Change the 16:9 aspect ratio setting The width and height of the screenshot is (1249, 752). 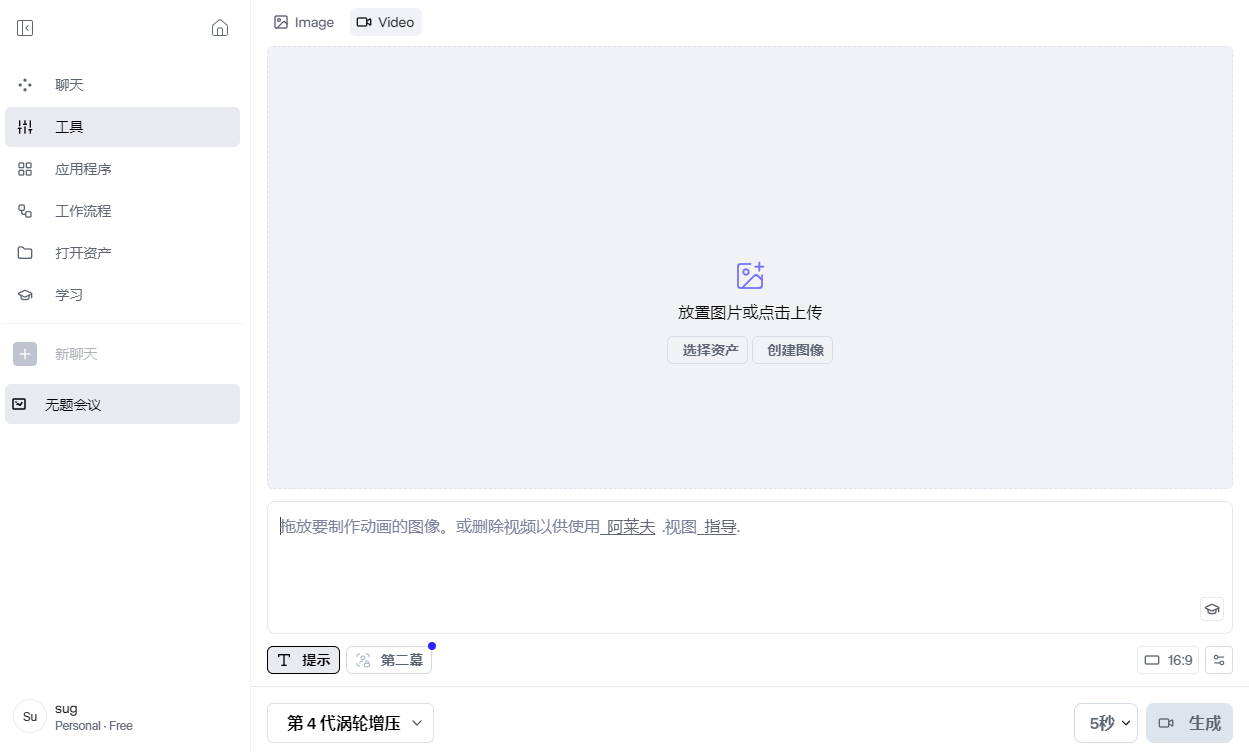pyautogui.click(x=1168, y=660)
